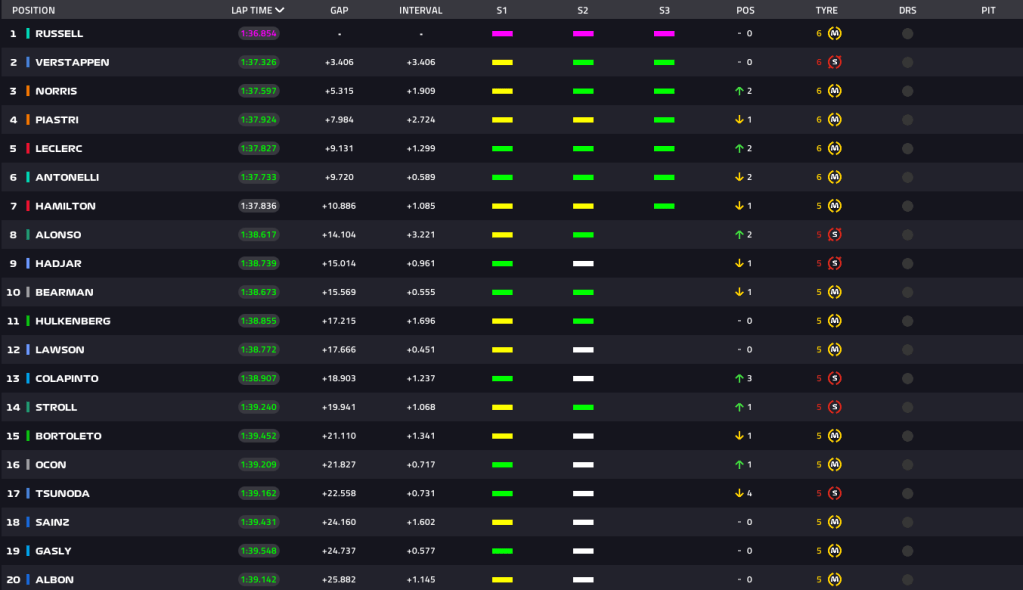Click Ocon's medium tyre icon
This screenshot has width=1023, height=590.
click(834, 464)
